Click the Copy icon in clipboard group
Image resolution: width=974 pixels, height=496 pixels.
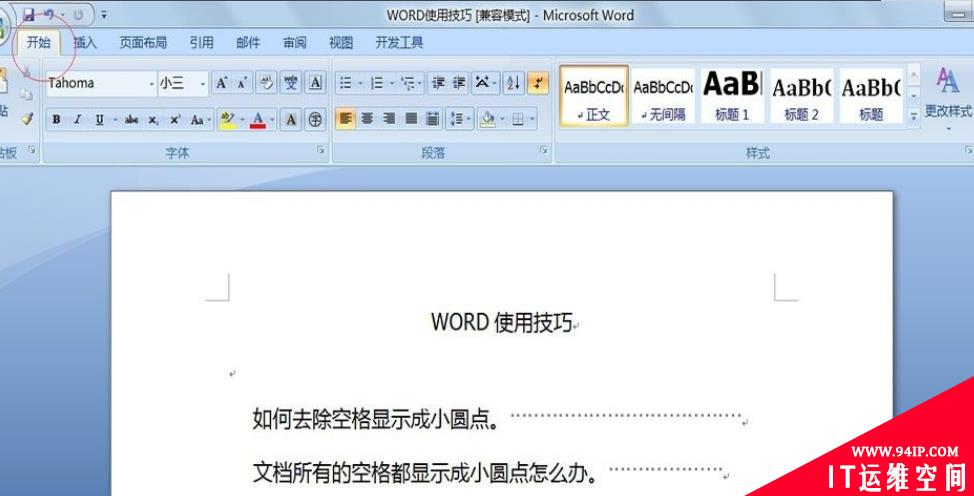27,95
